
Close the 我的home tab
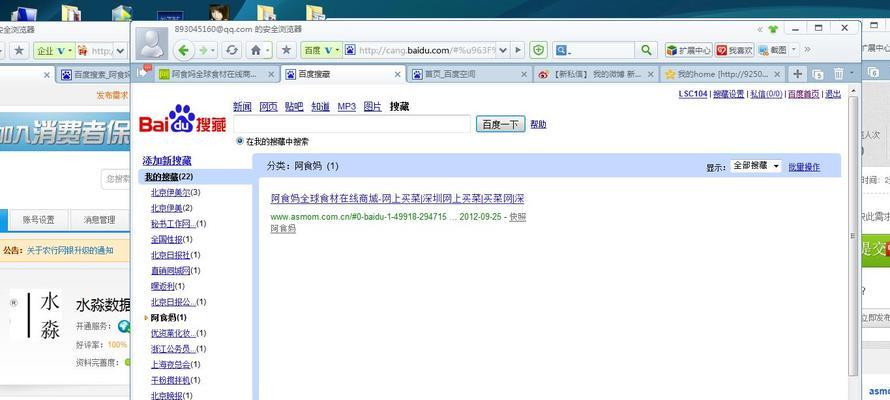click(777, 74)
